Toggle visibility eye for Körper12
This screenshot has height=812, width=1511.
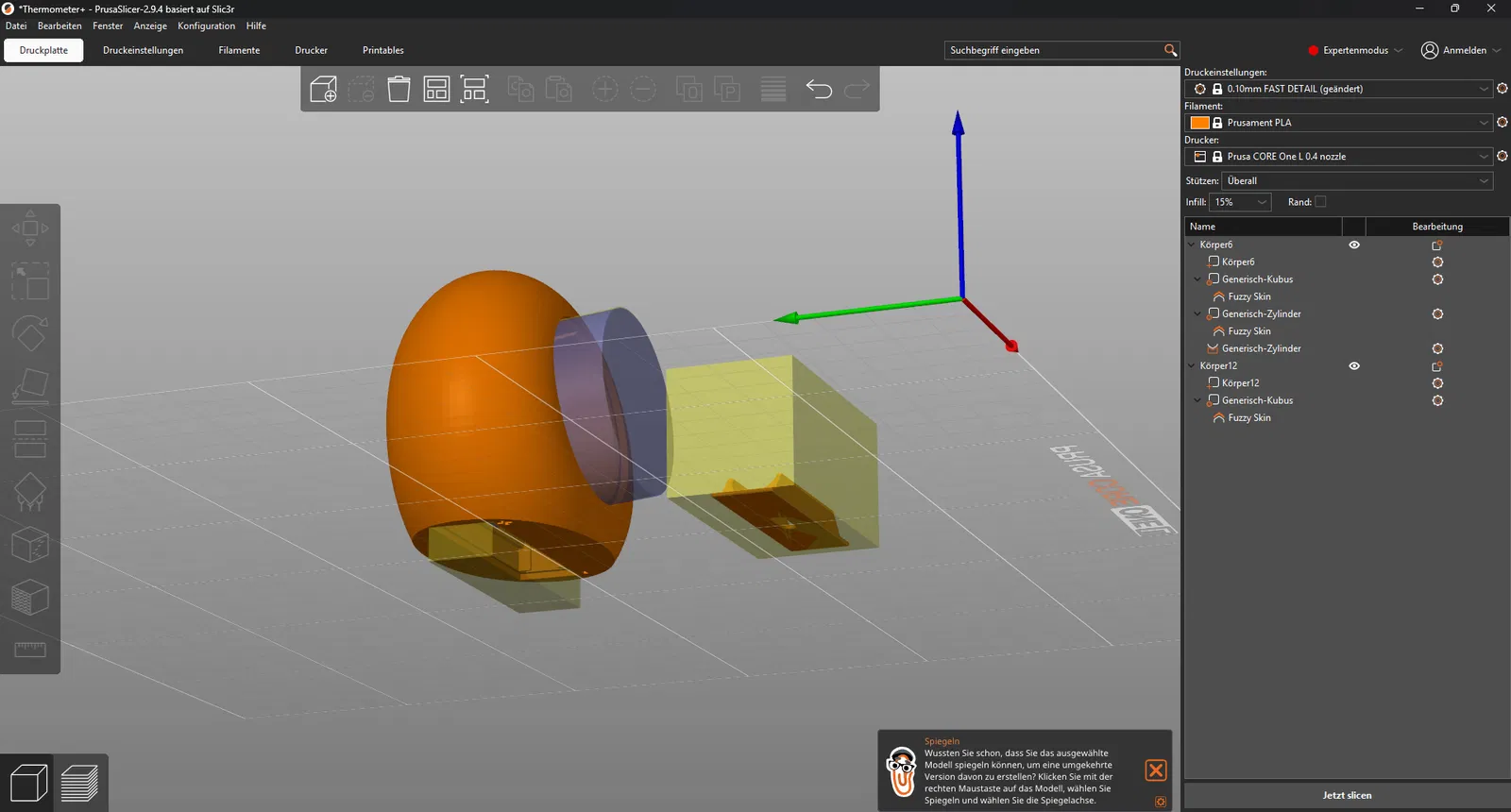(1354, 366)
